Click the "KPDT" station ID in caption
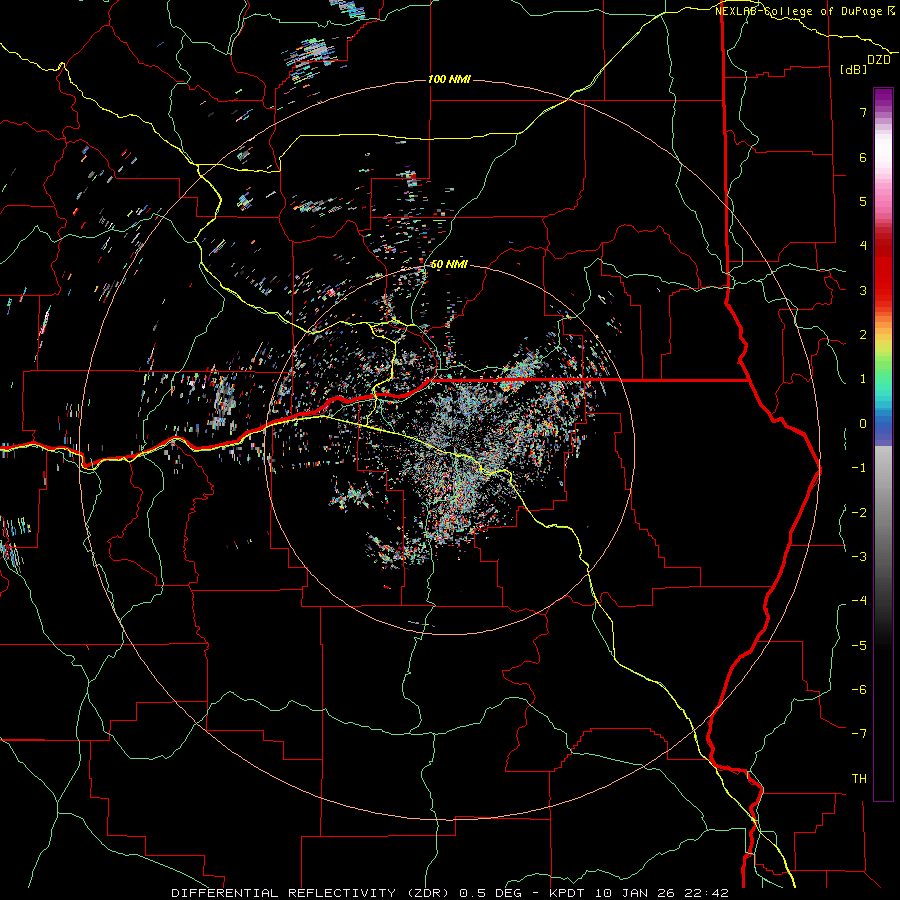This screenshot has width=900, height=900. [567, 893]
